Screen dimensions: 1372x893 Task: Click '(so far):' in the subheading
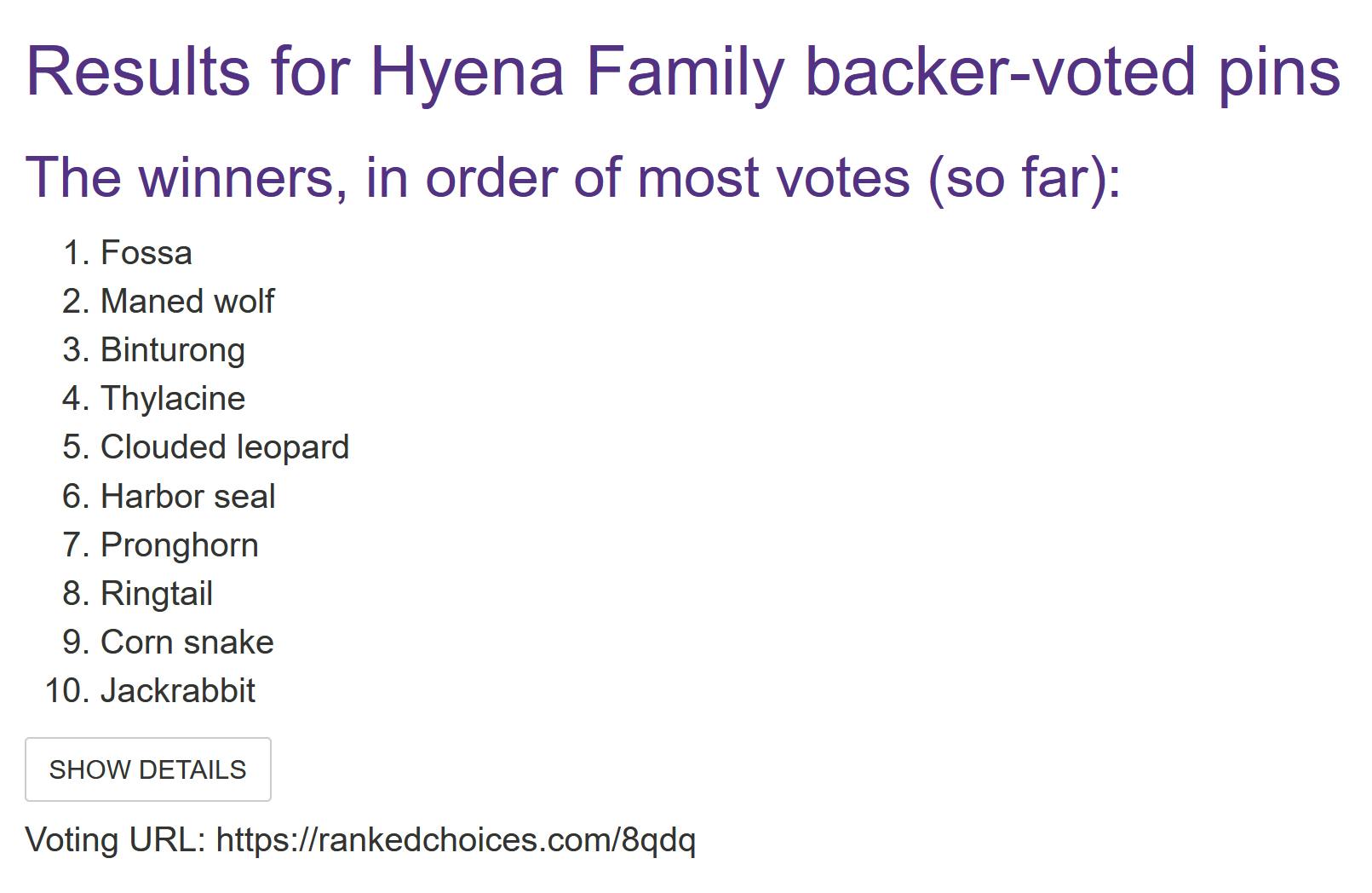pyautogui.click(x=1024, y=177)
